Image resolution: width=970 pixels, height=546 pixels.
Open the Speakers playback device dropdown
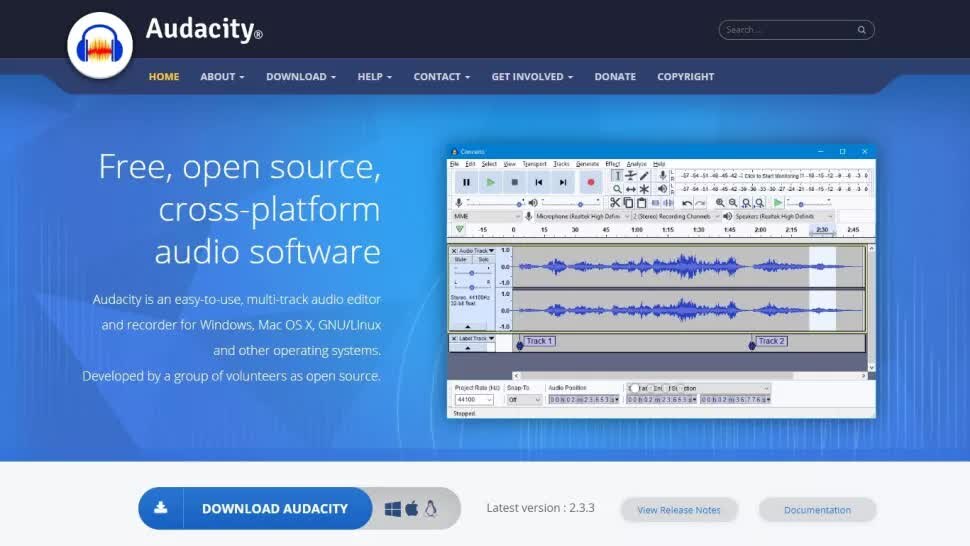[783, 216]
